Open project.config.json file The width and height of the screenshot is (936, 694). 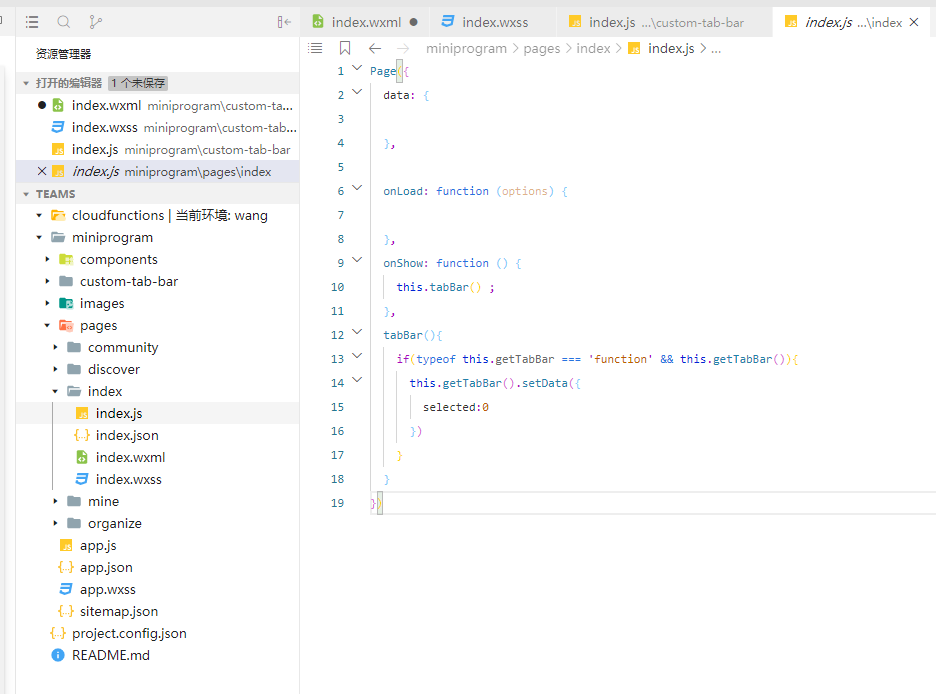tap(158, 633)
